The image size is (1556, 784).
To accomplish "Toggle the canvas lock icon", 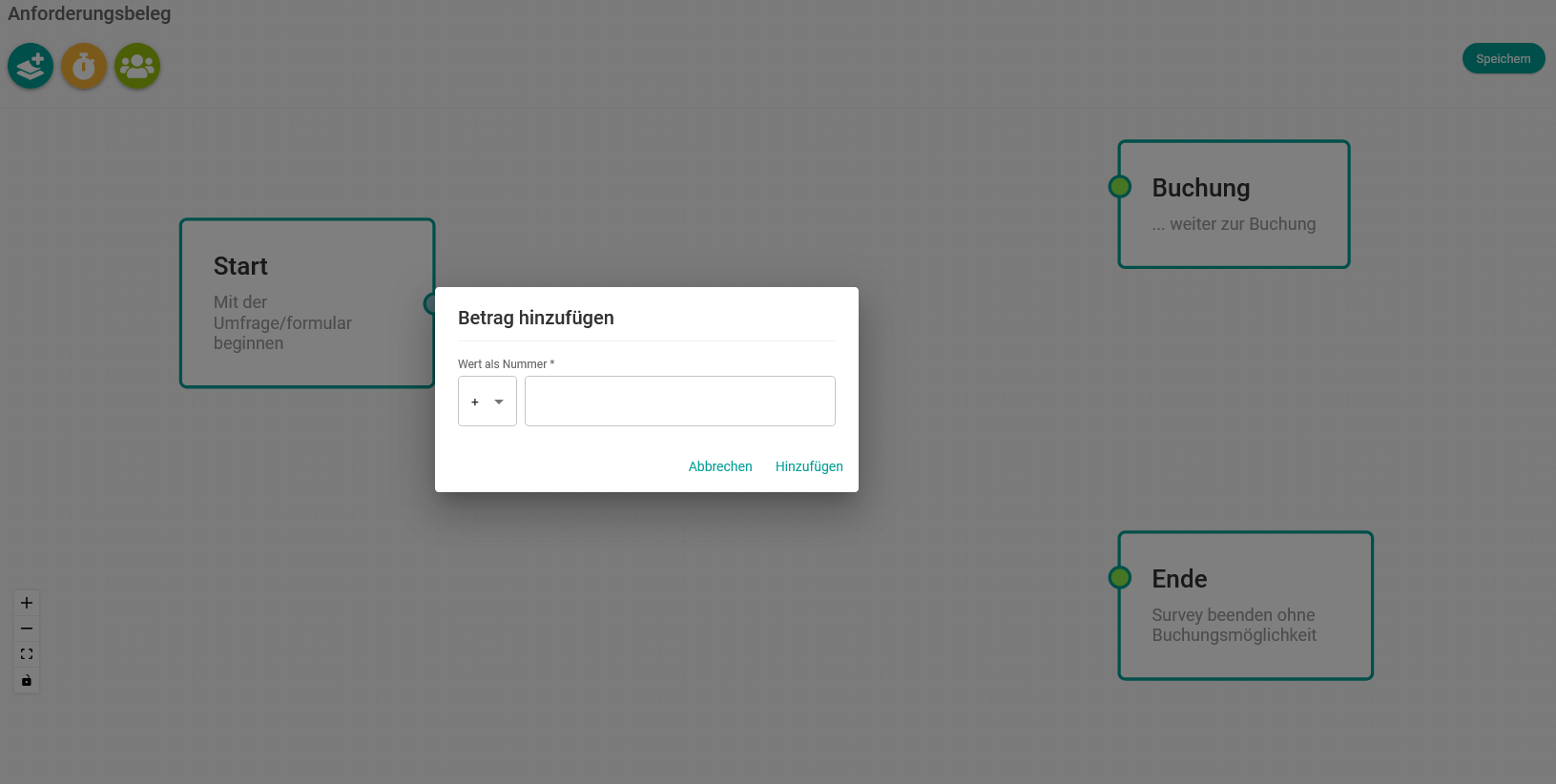I will [x=27, y=680].
